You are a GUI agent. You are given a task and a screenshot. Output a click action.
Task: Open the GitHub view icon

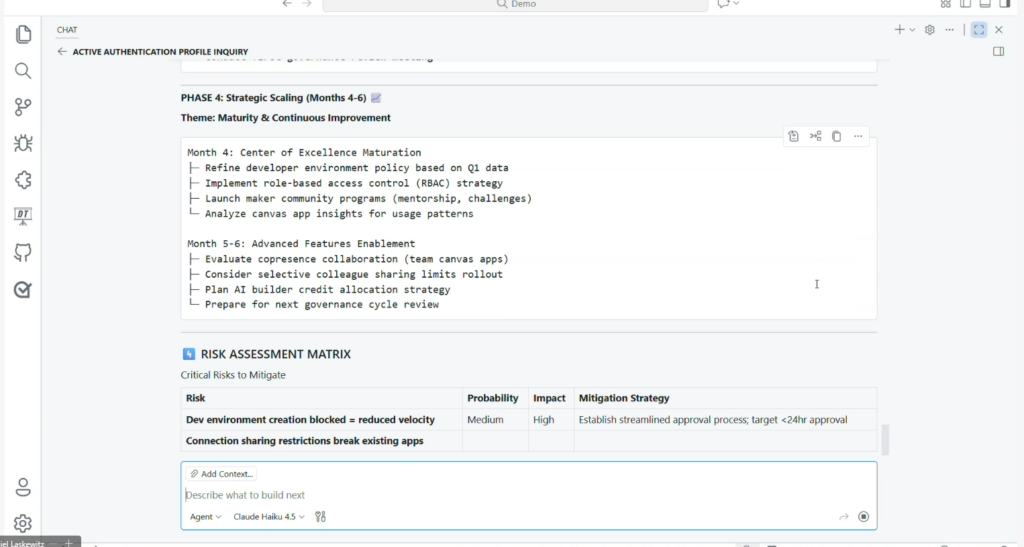coord(23,253)
